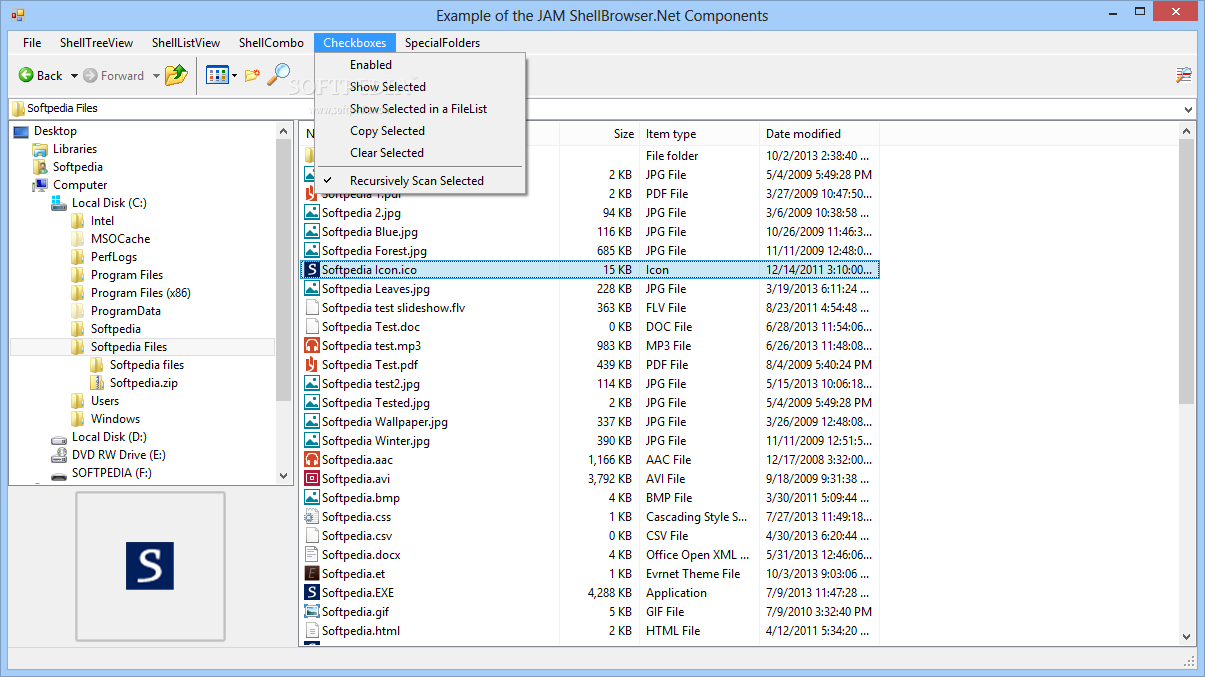Click the Local Disk (C:) drive icon

[x=59, y=203]
